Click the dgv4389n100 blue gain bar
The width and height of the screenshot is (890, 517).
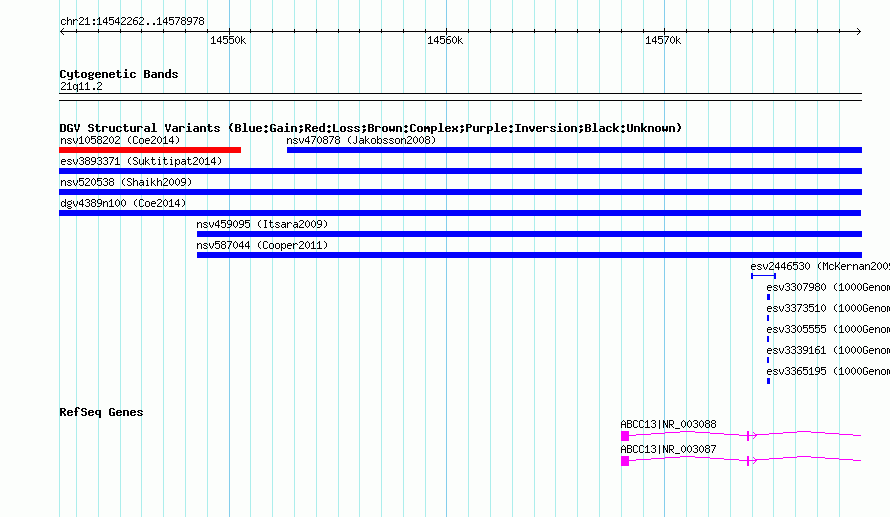[460, 213]
